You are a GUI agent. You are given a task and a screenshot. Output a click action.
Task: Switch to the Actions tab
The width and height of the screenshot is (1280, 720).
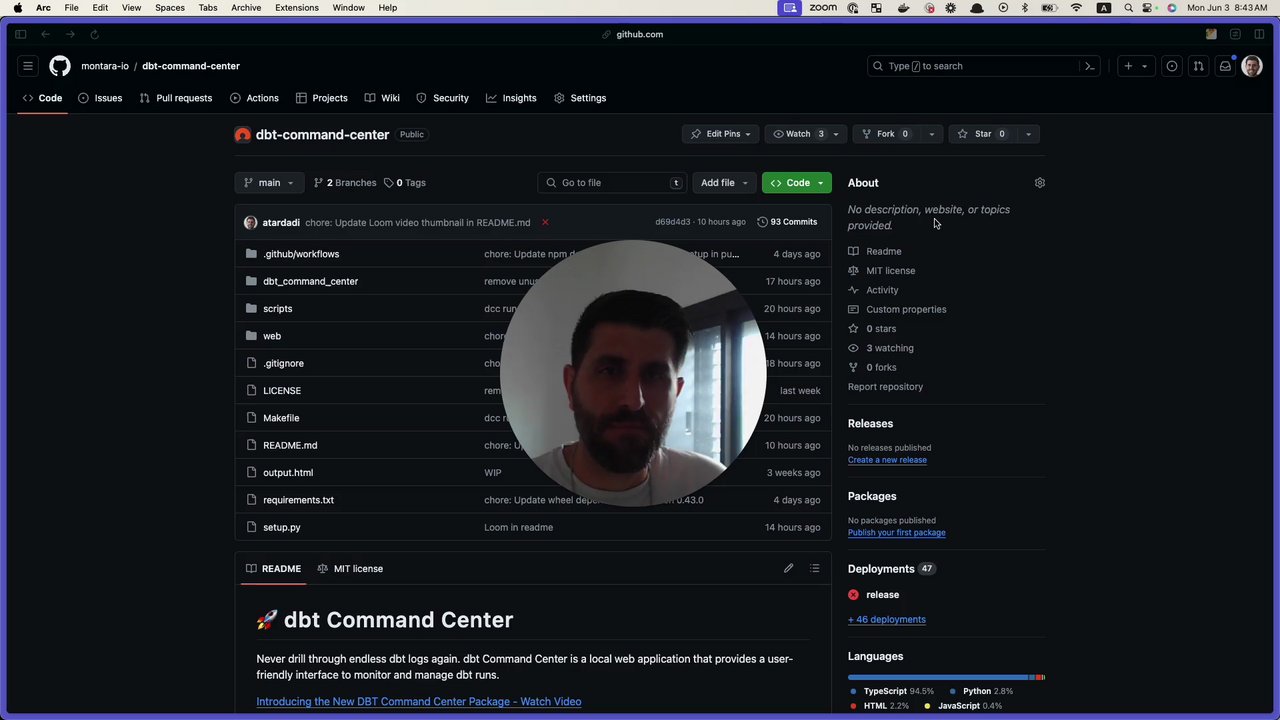pos(254,98)
